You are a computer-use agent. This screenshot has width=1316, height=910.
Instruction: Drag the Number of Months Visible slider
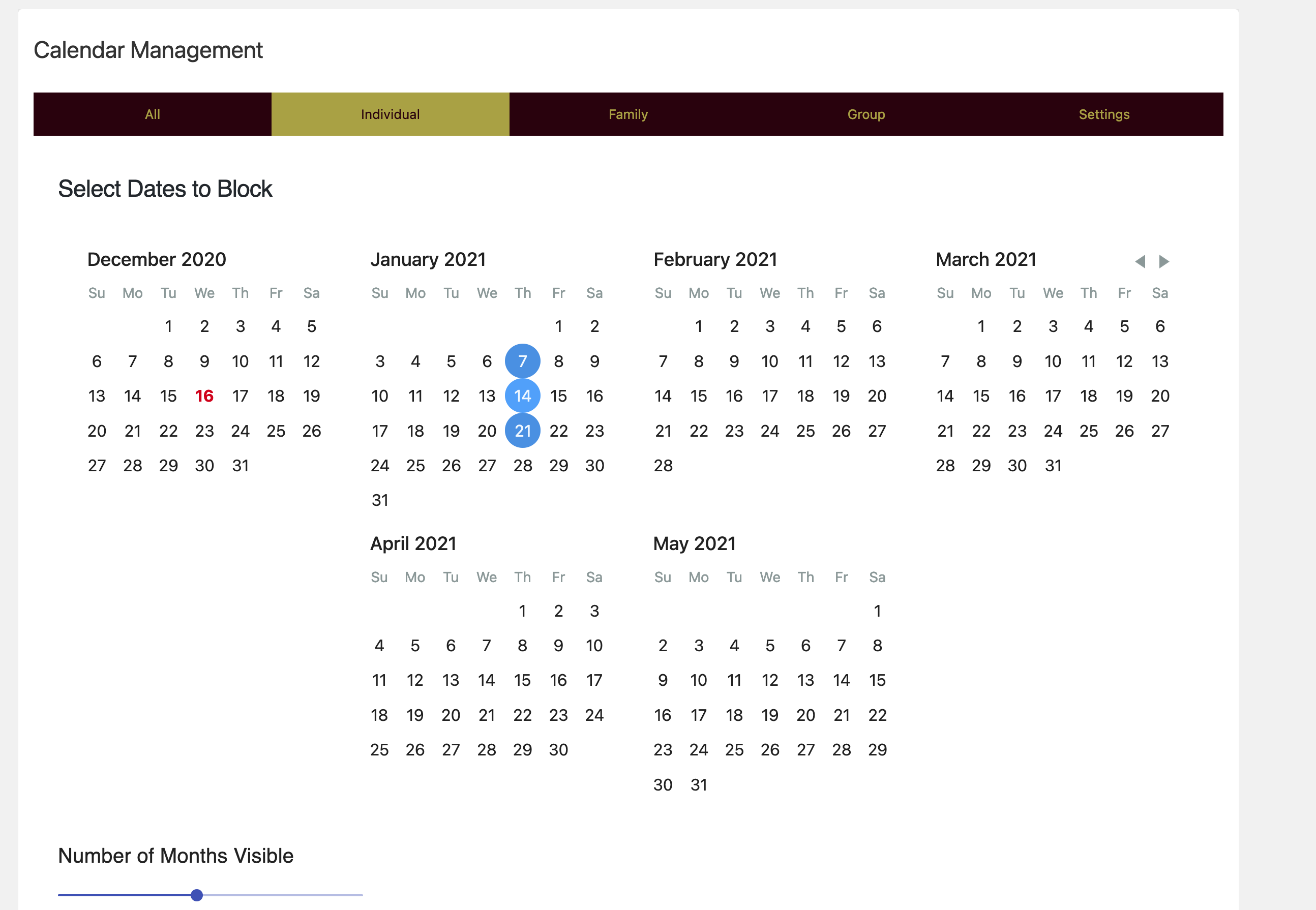point(196,893)
